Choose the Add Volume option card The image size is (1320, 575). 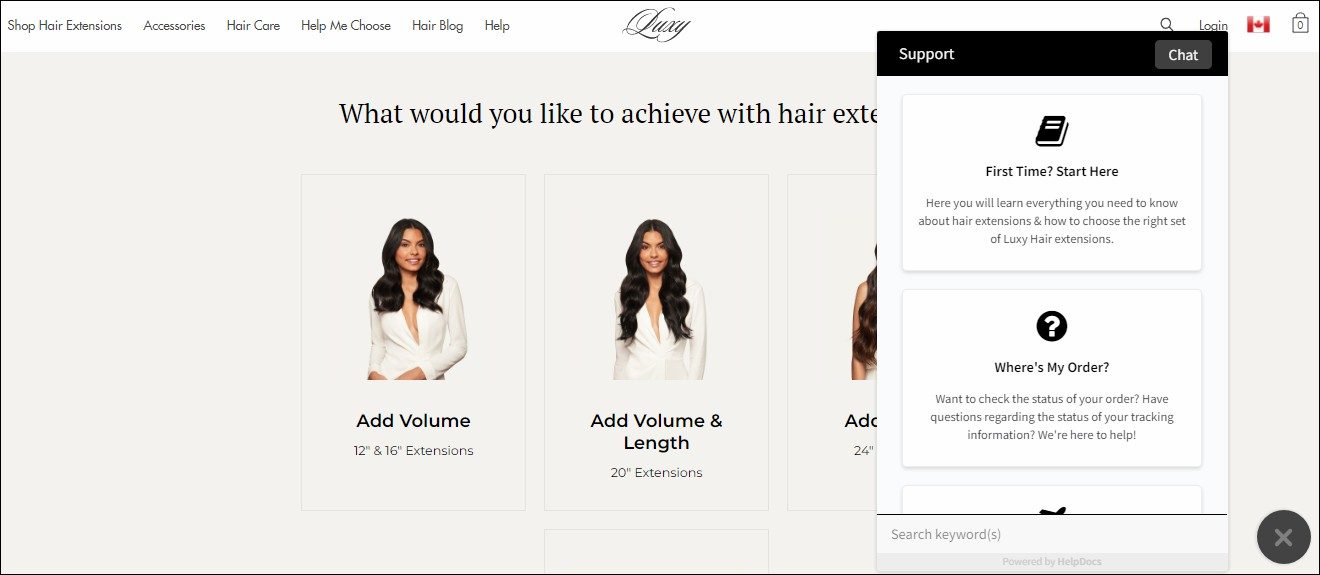(413, 343)
